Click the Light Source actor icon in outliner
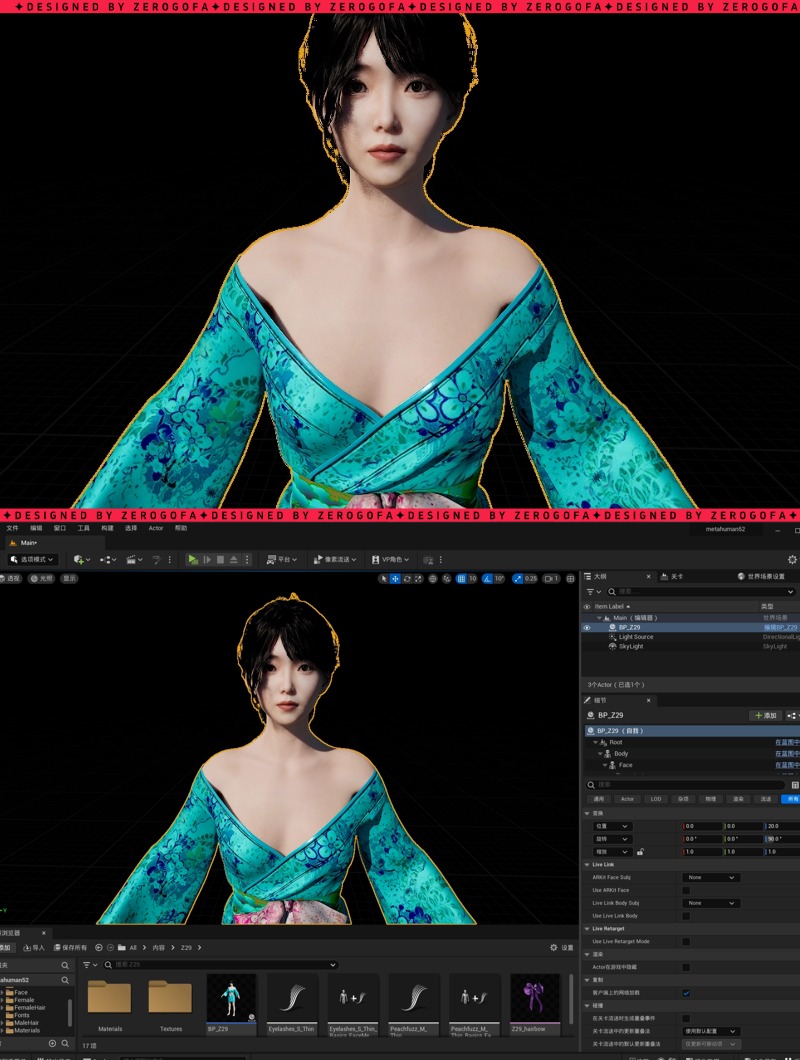 point(612,637)
